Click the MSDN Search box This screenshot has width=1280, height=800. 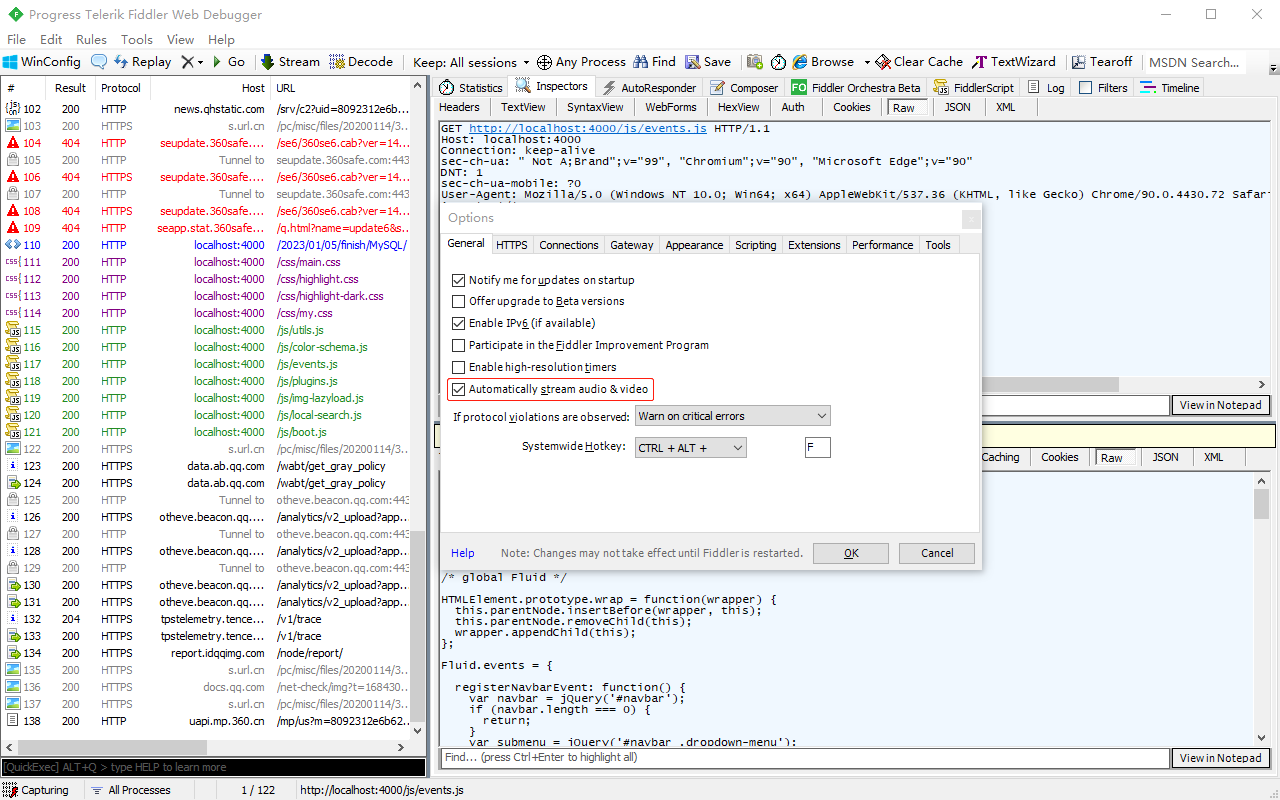[x=1194, y=62]
